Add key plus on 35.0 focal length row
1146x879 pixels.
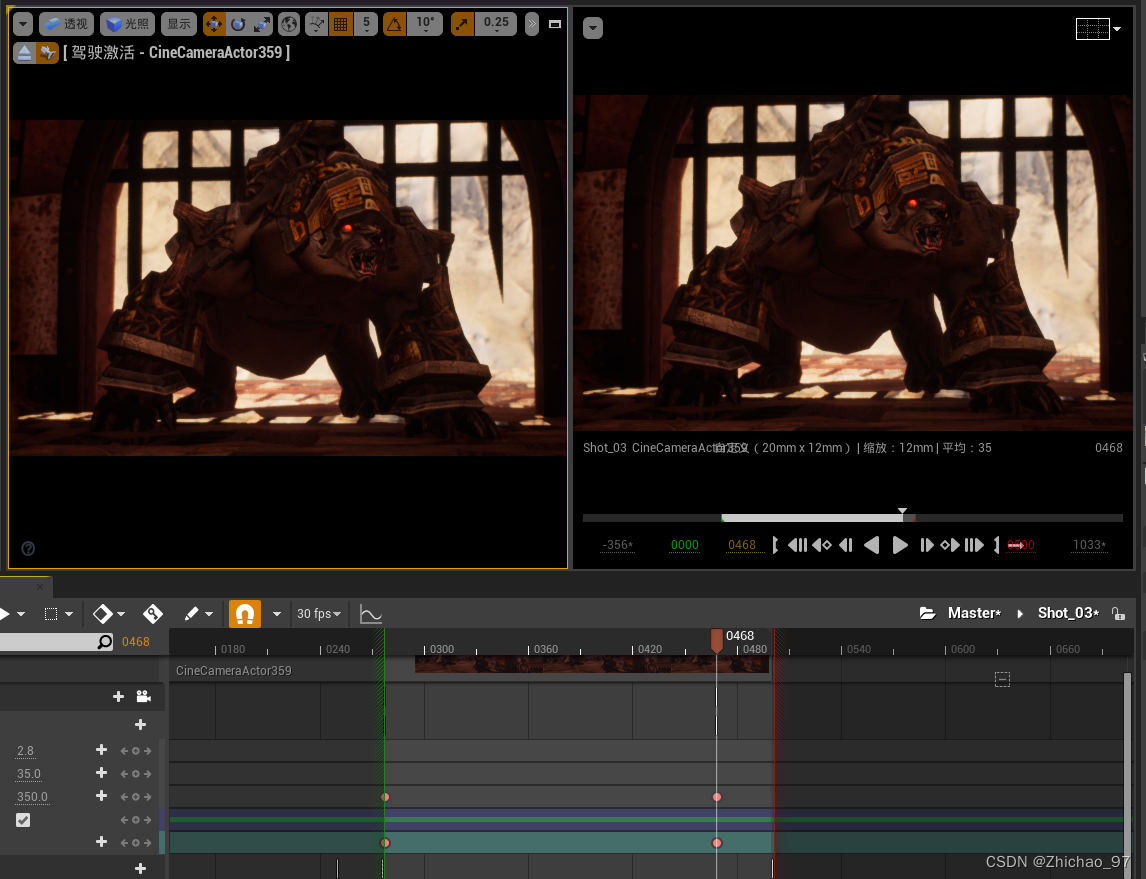102,772
